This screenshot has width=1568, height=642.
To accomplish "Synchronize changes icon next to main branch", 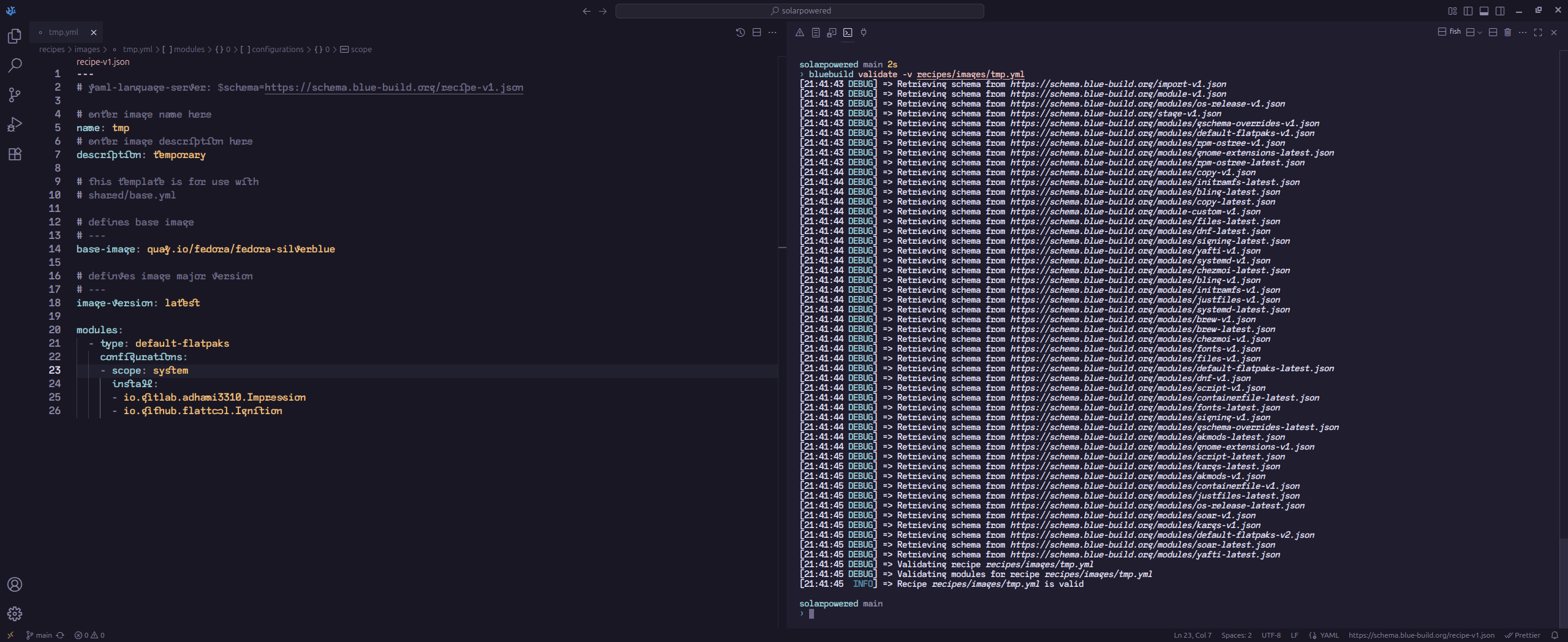I will coord(60,635).
